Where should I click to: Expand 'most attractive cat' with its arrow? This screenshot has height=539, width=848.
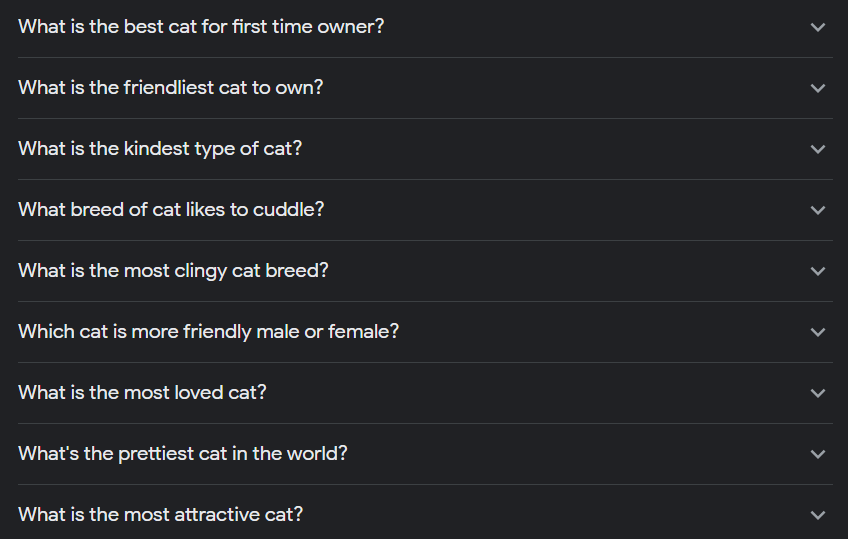[x=818, y=515]
